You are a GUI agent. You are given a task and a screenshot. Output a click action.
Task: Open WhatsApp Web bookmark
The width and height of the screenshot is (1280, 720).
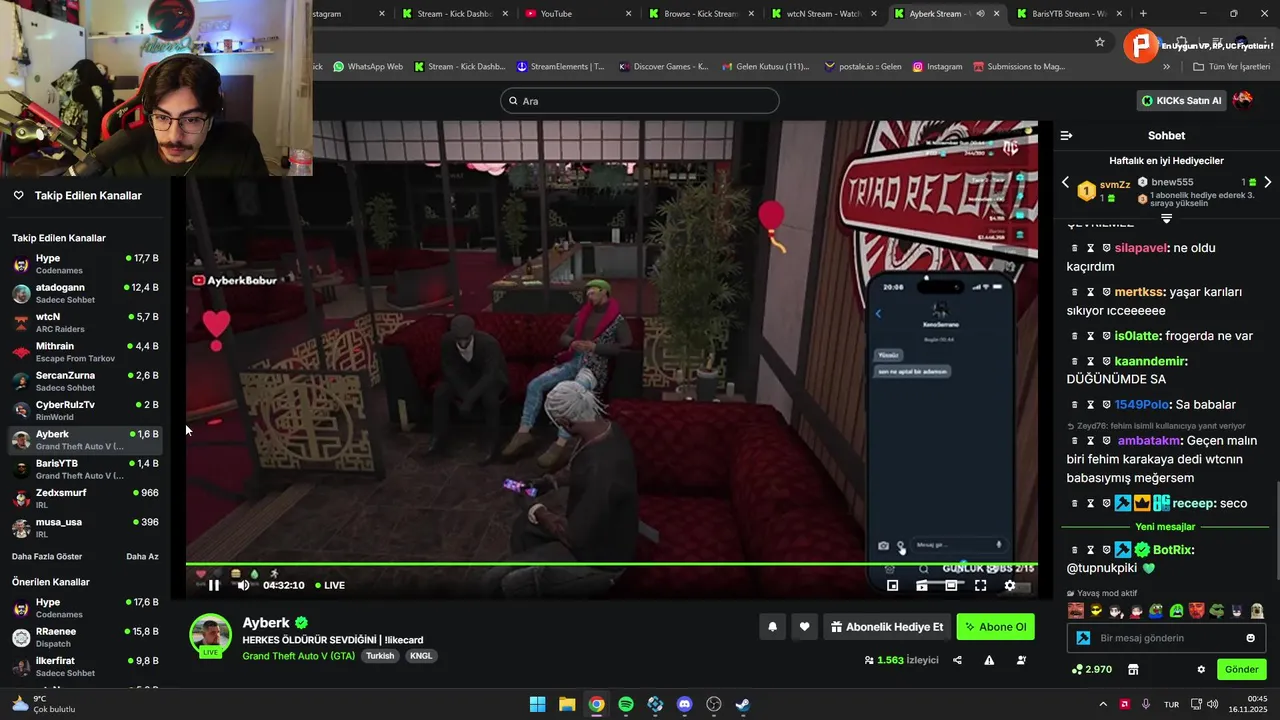tap(368, 67)
